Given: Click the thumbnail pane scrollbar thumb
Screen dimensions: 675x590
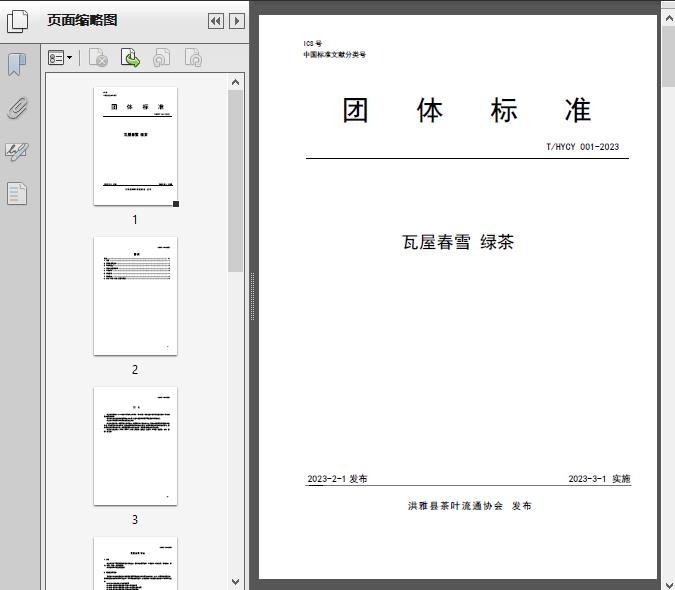Looking at the screenshot, I should pos(235,181).
